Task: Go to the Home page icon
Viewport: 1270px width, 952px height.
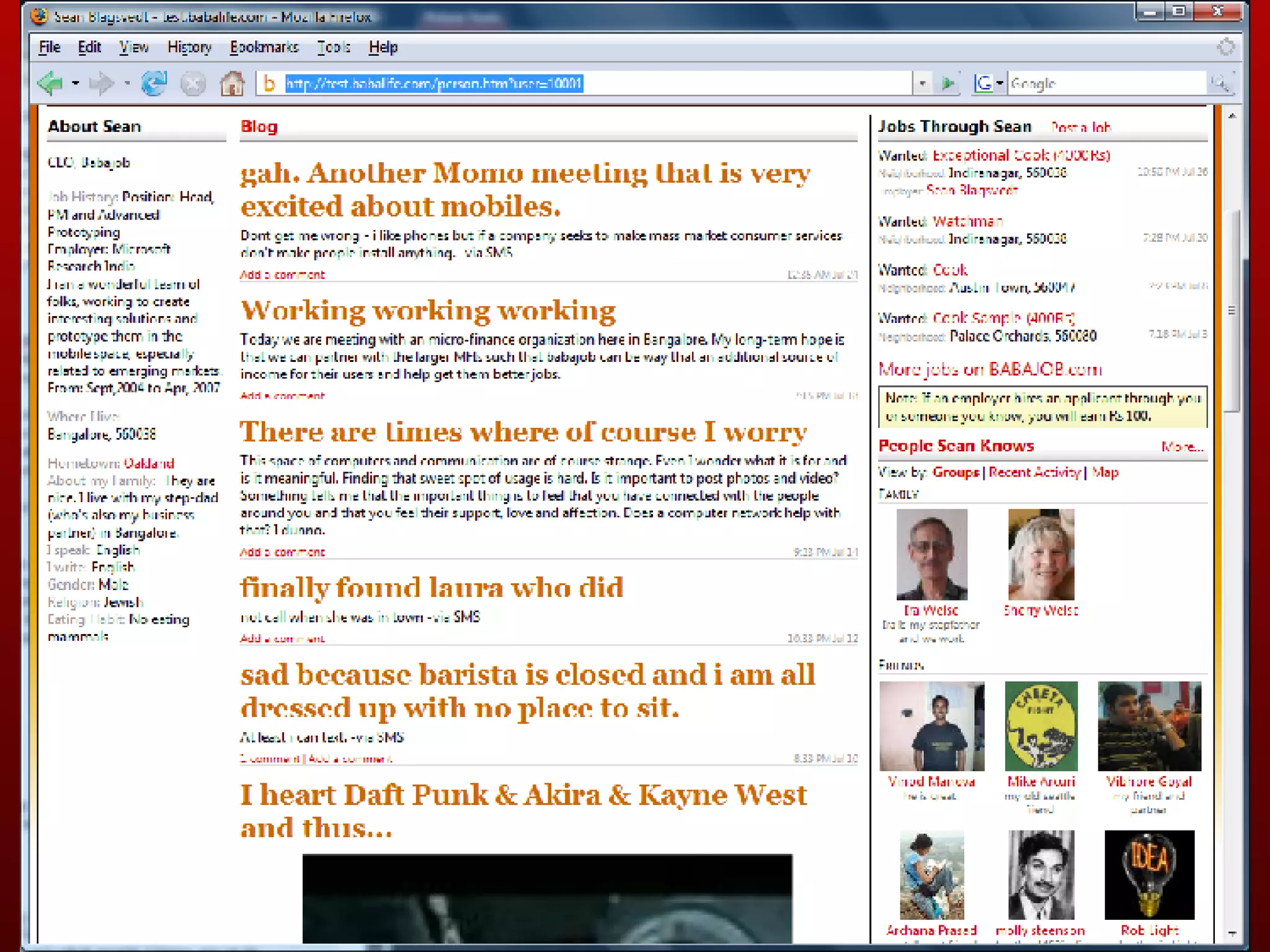Action: (x=233, y=83)
